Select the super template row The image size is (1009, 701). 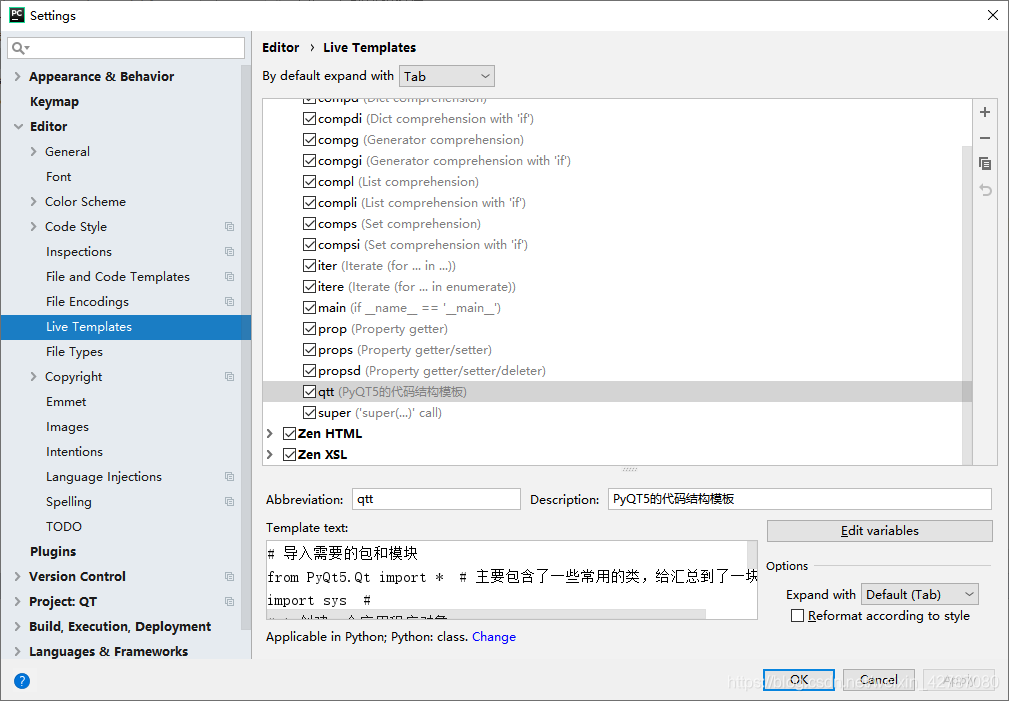[x=617, y=413]
